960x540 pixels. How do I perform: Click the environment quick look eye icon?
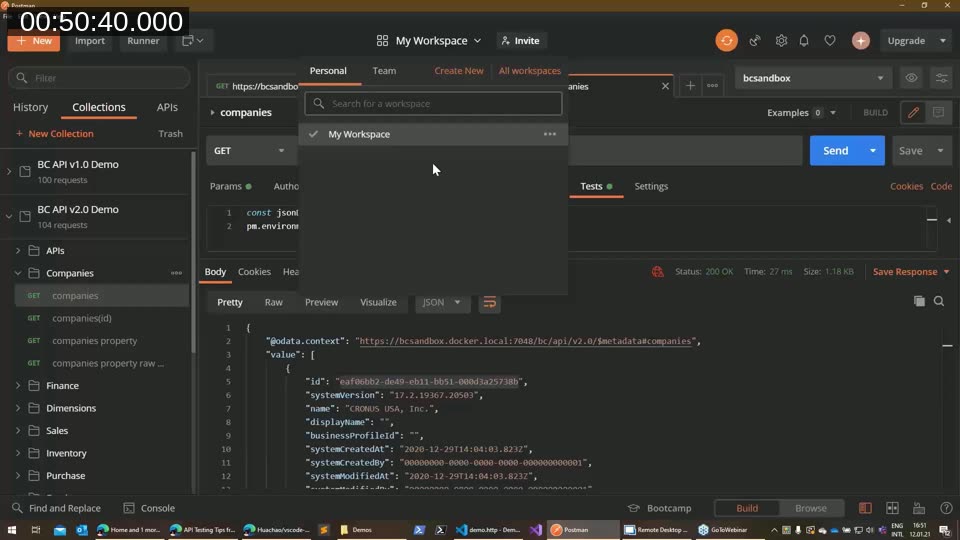point(911,78)
